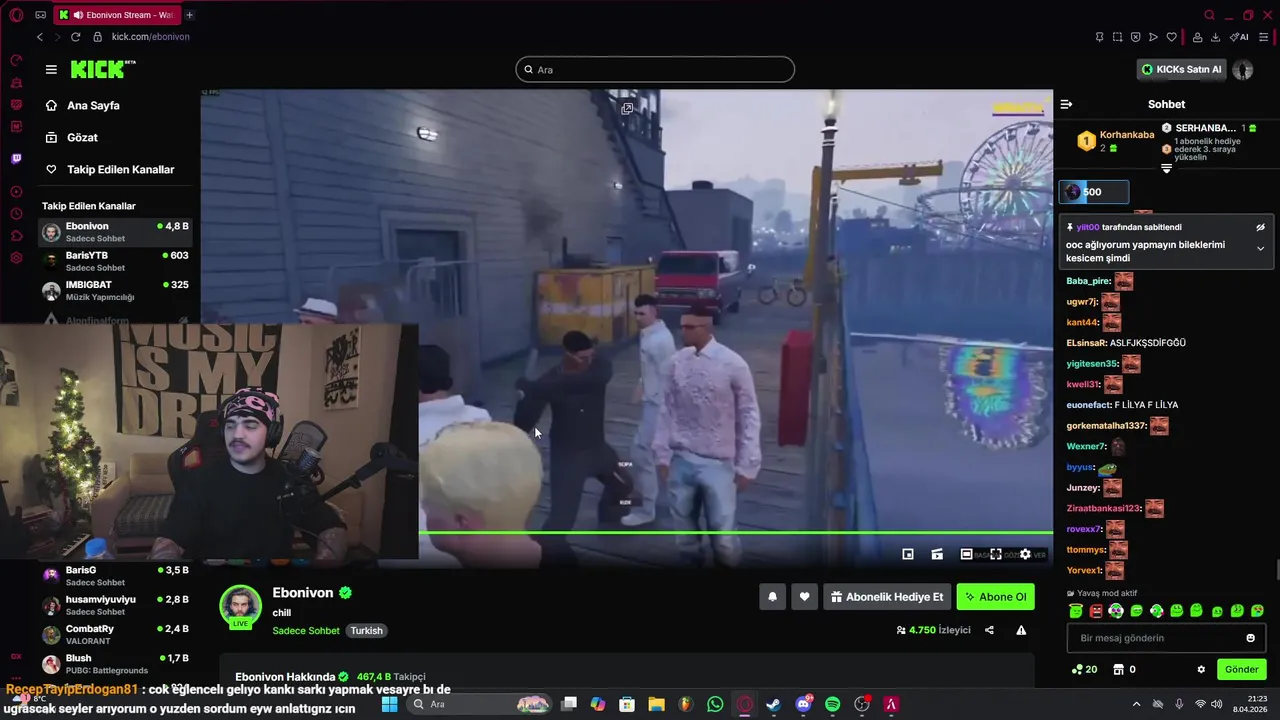This screenshot has width=1280, height=720.
Task: Select Ebonivon in followed channels list
Action: point(115,232)
